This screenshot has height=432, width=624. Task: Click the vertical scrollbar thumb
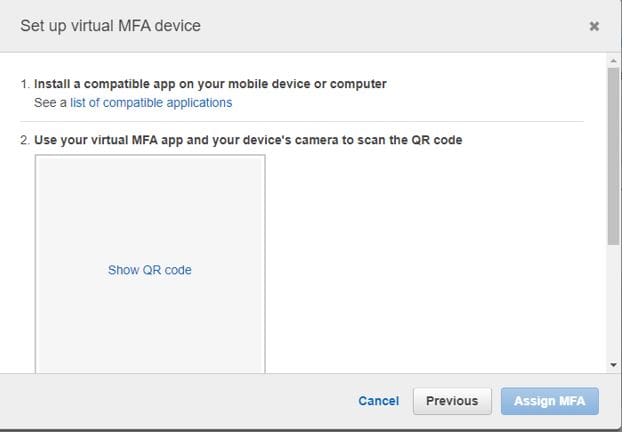click(x=613, y=156)
